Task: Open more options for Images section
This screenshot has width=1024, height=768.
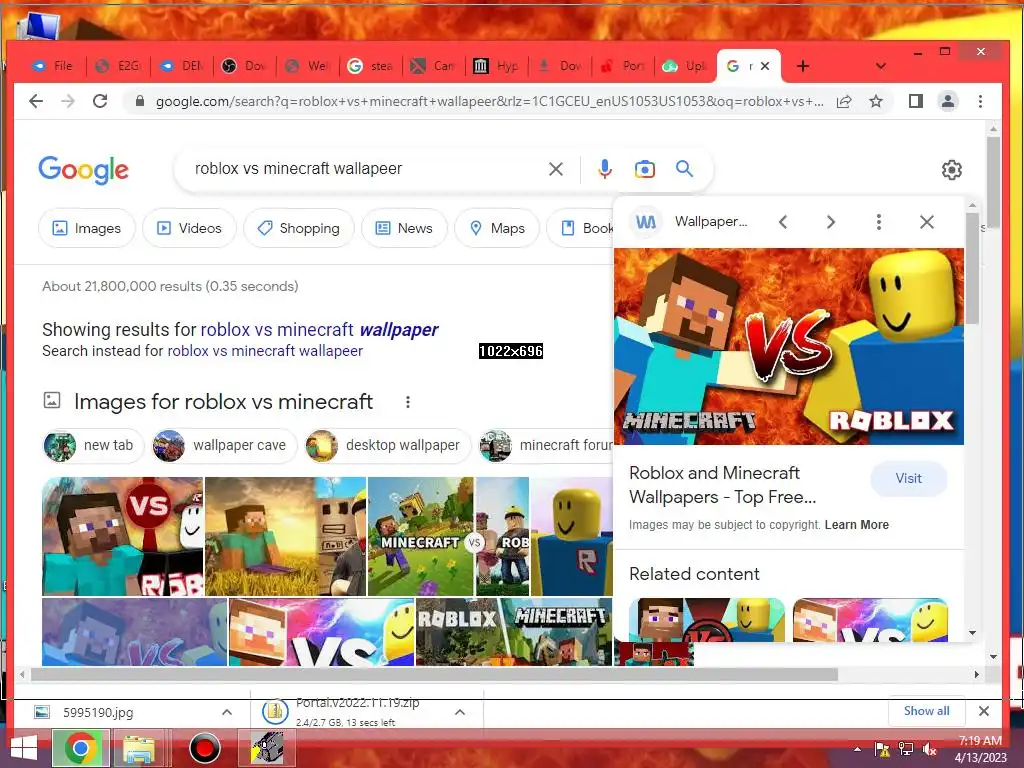Action: (x=408, y=402)
